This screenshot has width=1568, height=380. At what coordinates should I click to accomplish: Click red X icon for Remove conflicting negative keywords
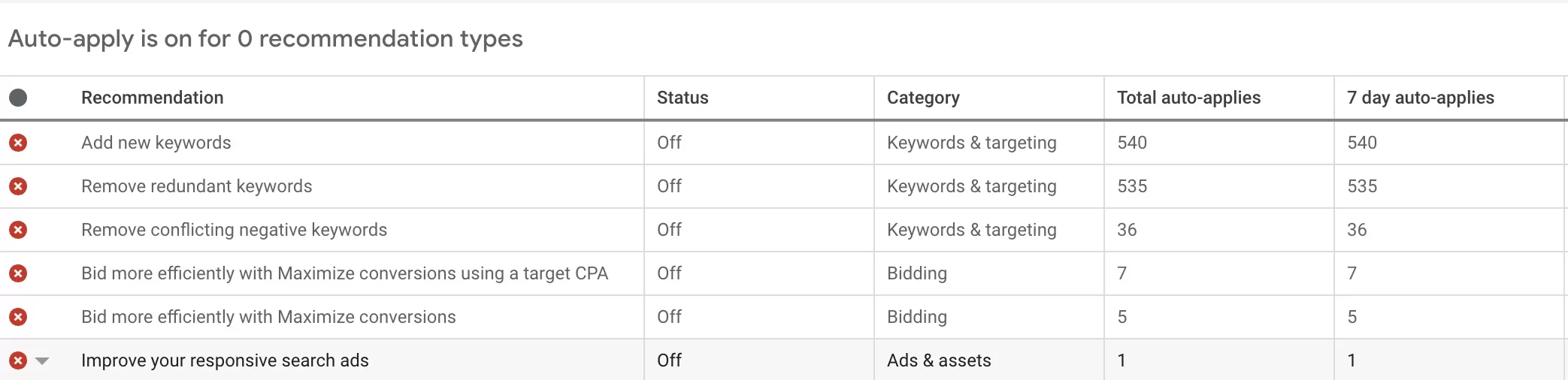(x=18, y=230)
